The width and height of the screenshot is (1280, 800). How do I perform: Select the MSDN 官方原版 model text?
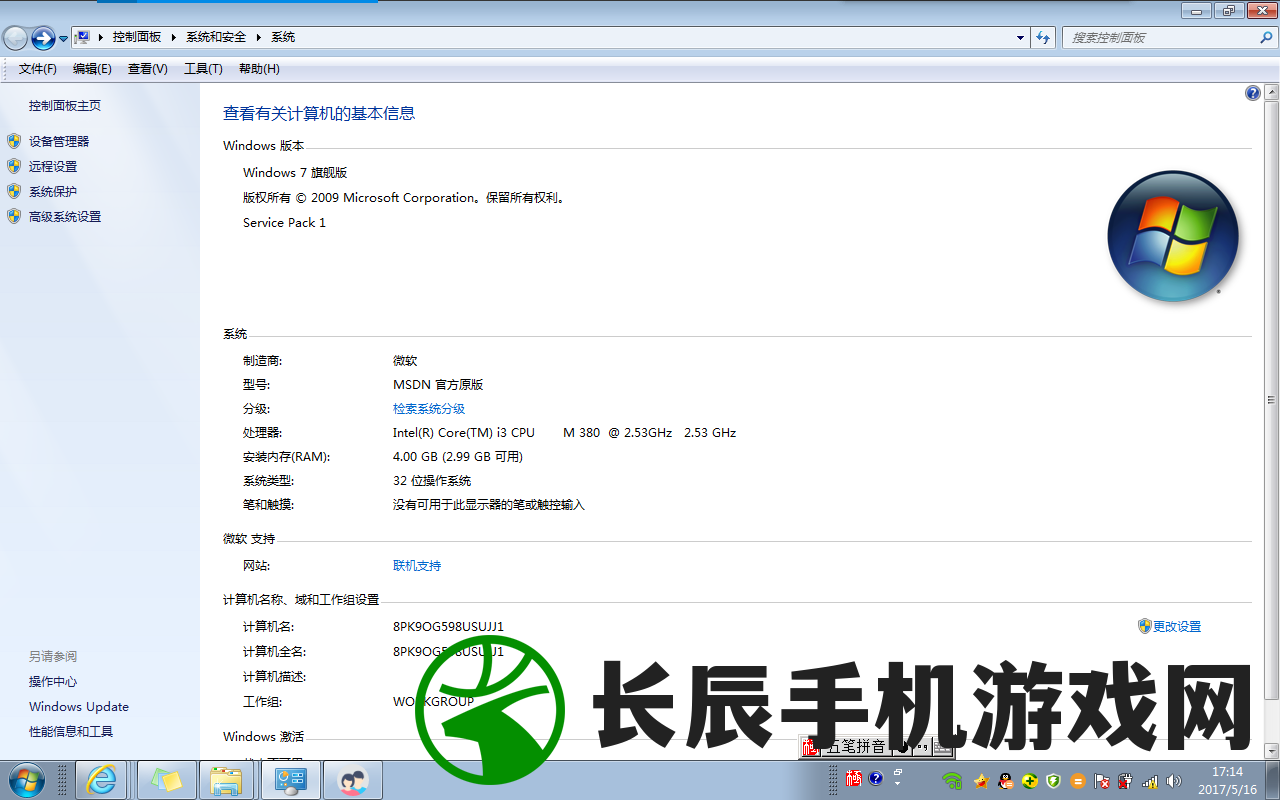[438, 385]
